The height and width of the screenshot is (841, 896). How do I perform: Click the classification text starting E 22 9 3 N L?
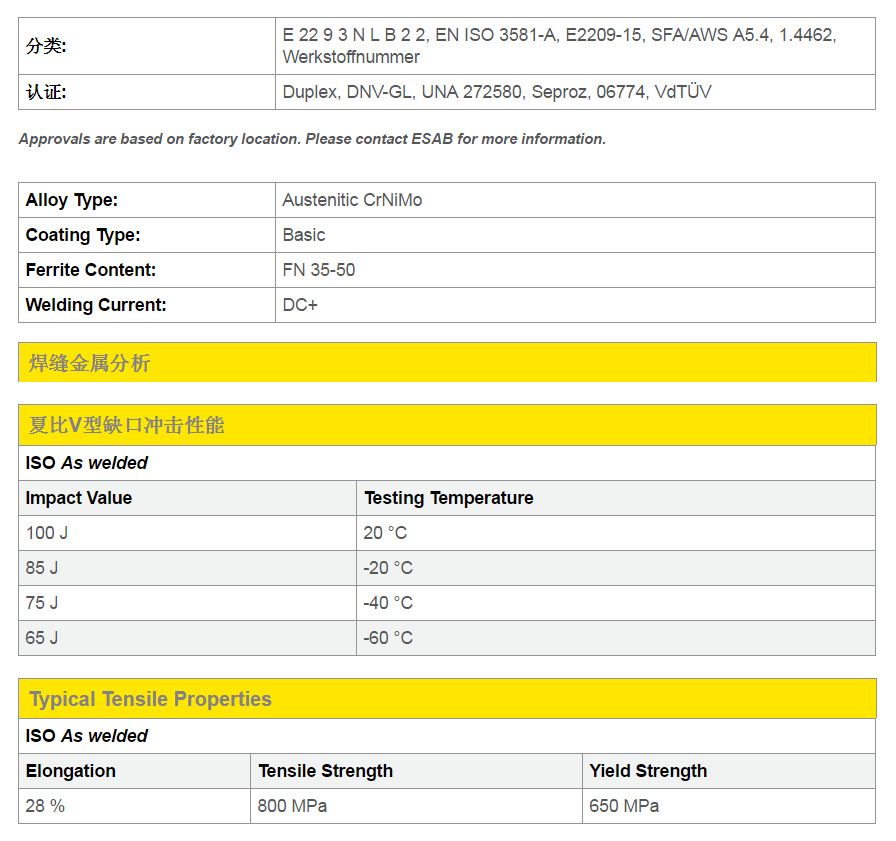pyautogui.click(x=559, y=46)
